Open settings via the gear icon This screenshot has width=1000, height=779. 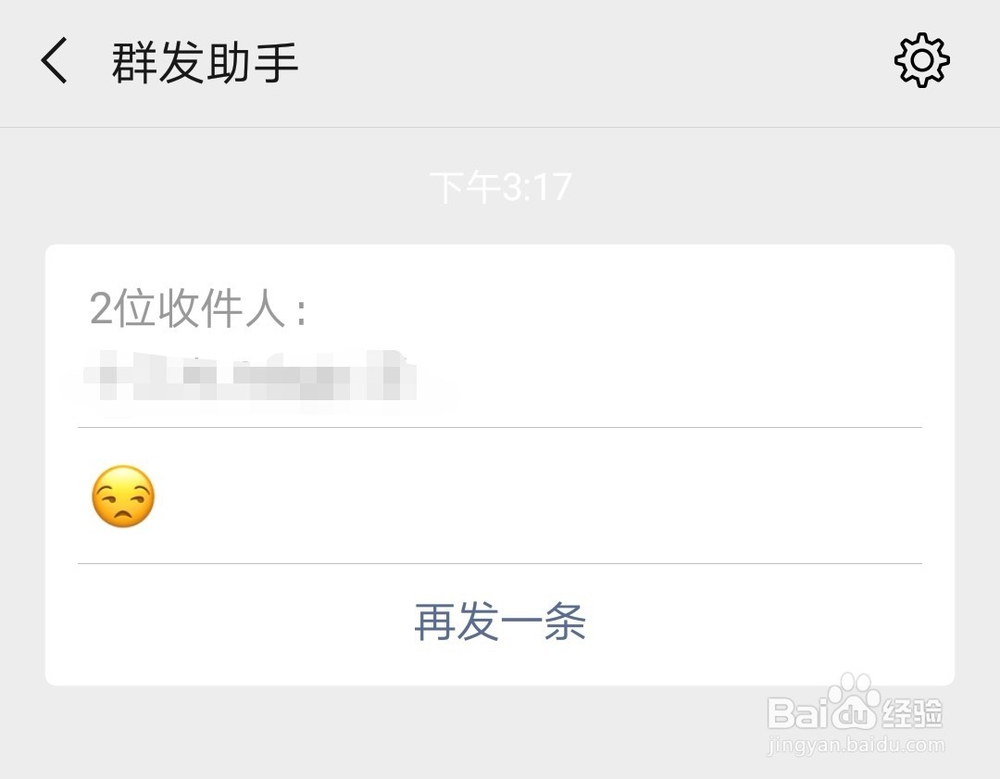point(922,60)
